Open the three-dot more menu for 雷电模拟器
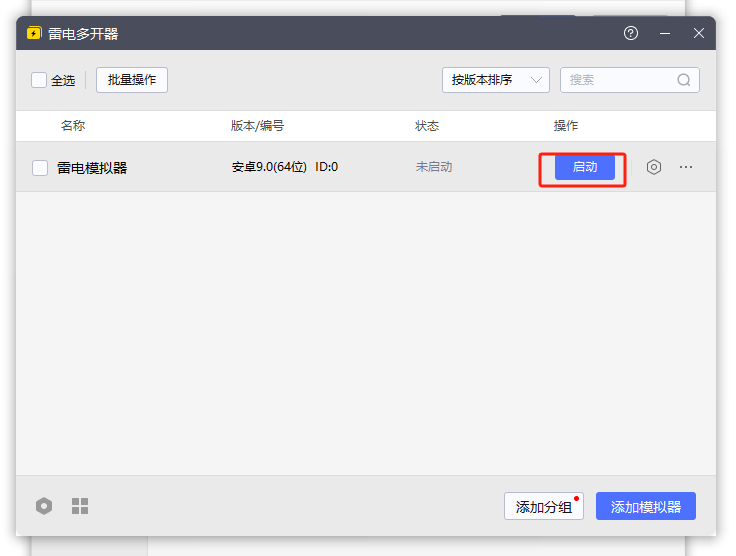736x556 pixels. tap(686, 167)
